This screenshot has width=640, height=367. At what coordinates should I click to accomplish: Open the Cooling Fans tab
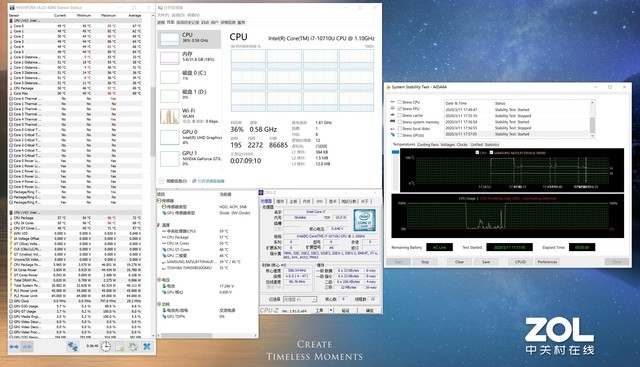coord(427,145)
